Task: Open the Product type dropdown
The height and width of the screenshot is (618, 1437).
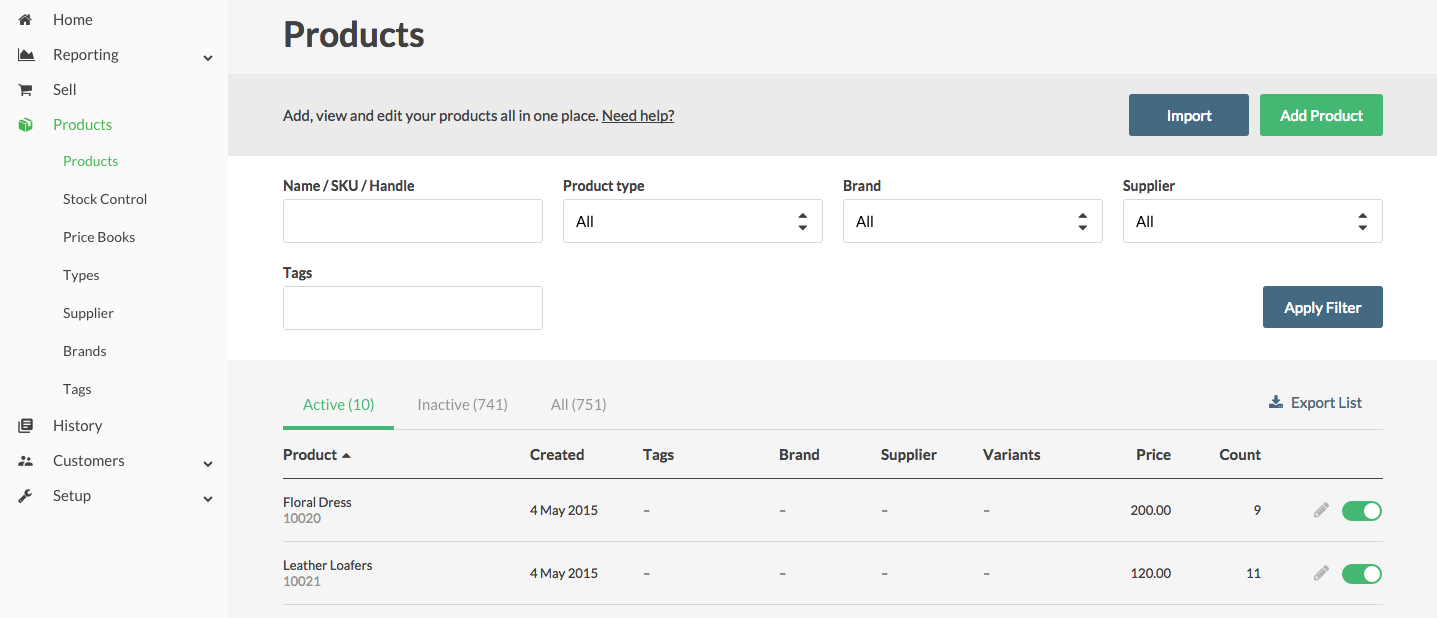Action: [x=692, y=221]
